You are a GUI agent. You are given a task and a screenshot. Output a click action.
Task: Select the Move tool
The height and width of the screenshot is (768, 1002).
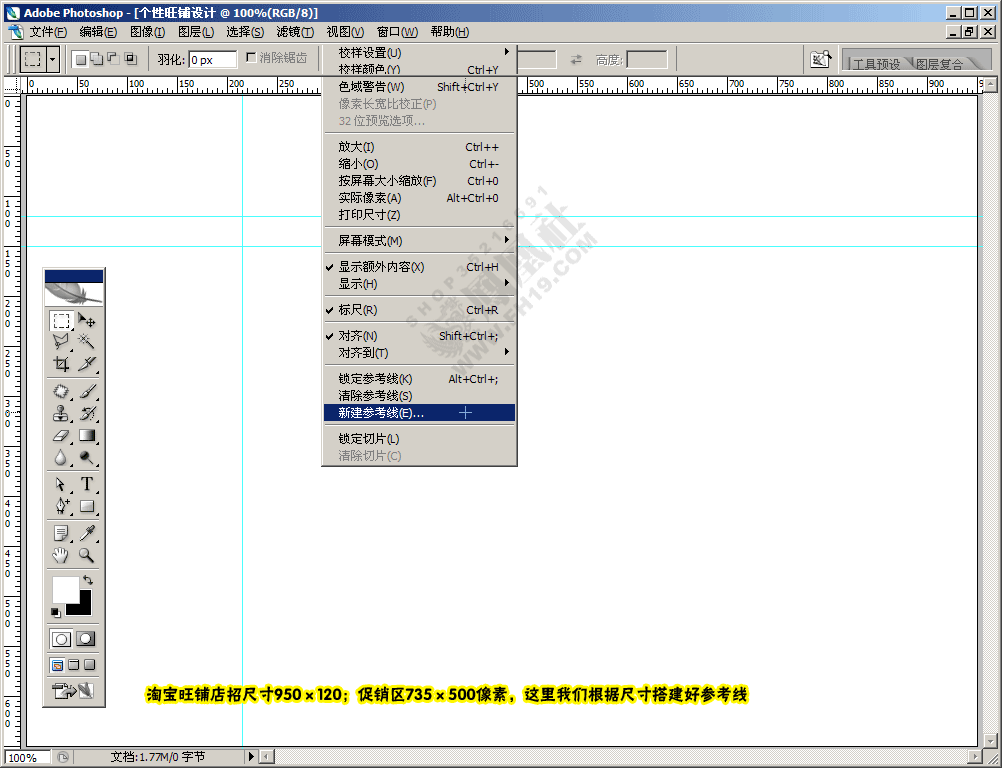click(x=87, y=320)
